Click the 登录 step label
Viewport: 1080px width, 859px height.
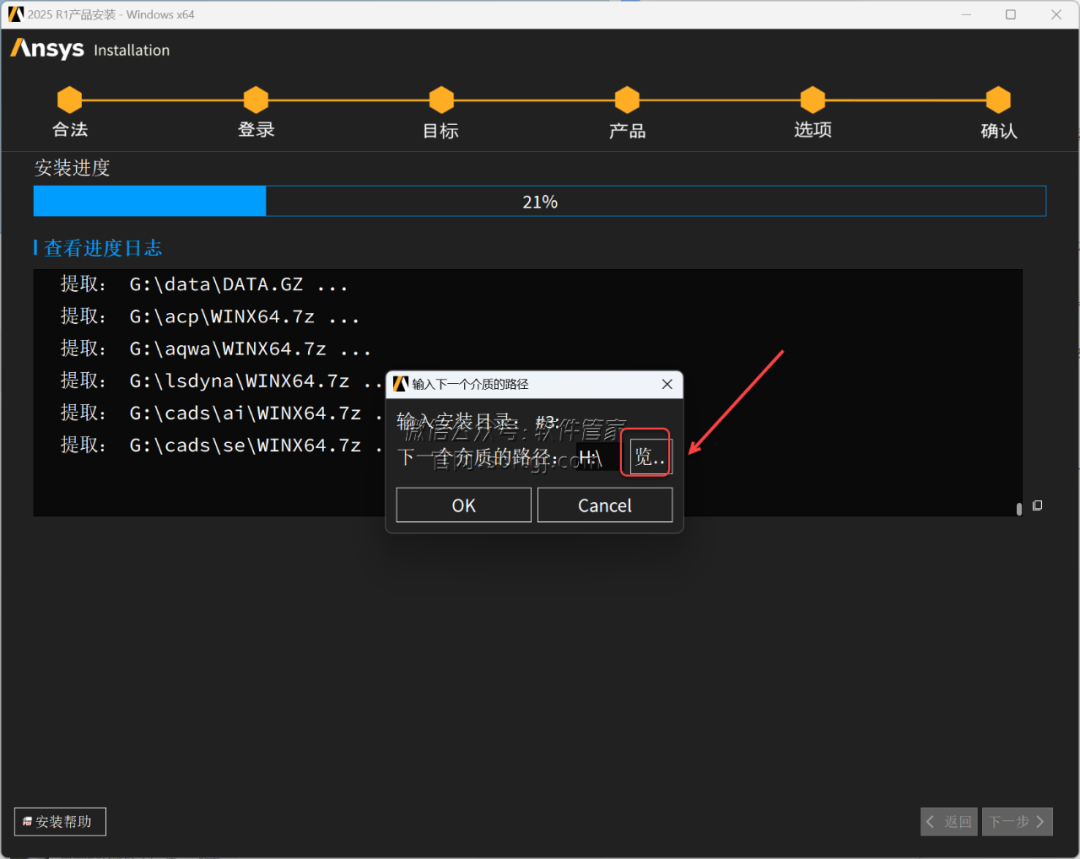(x=256, y=130)
